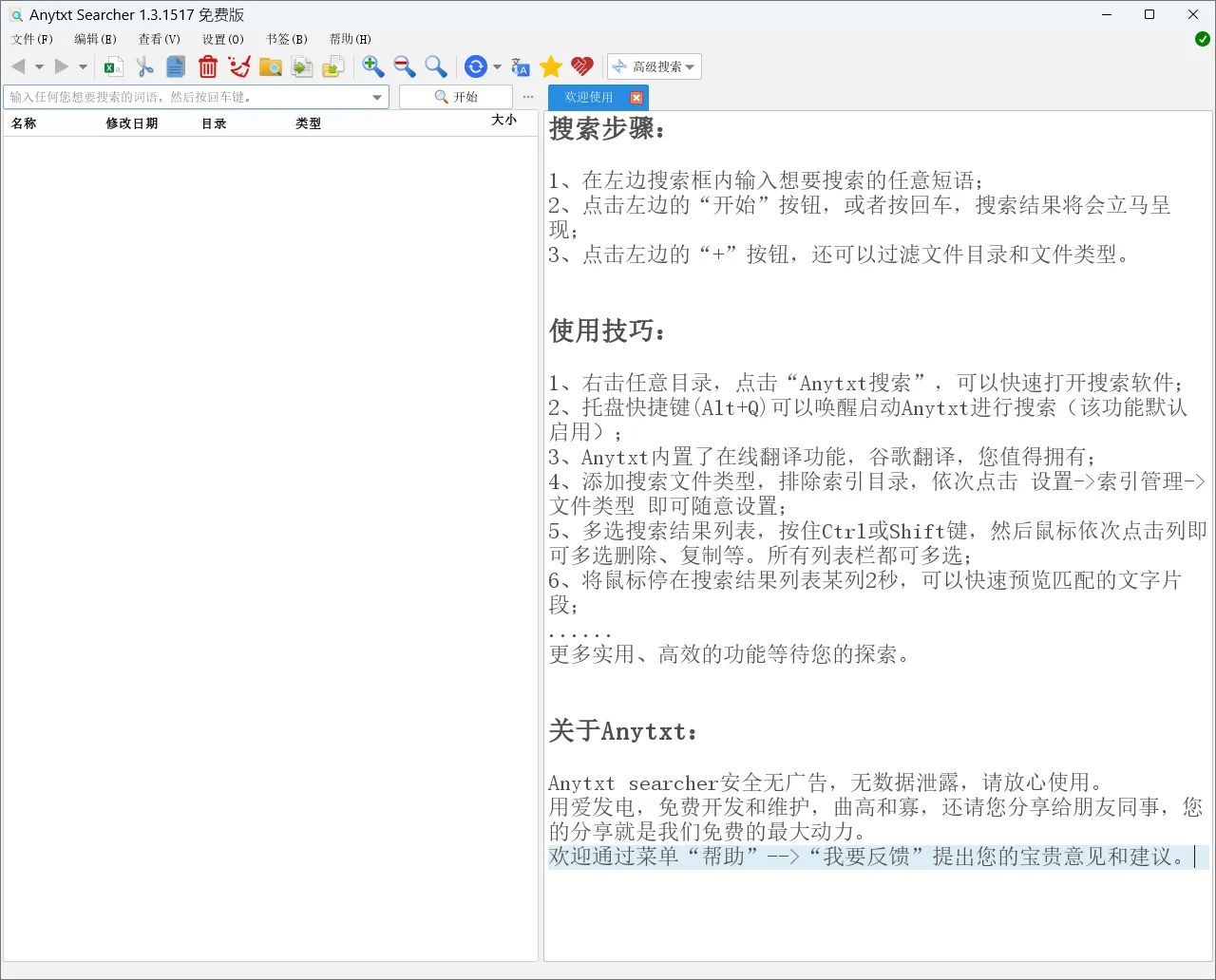Click the translate icon
The image size is (1216, 980).
click(520, 66)
